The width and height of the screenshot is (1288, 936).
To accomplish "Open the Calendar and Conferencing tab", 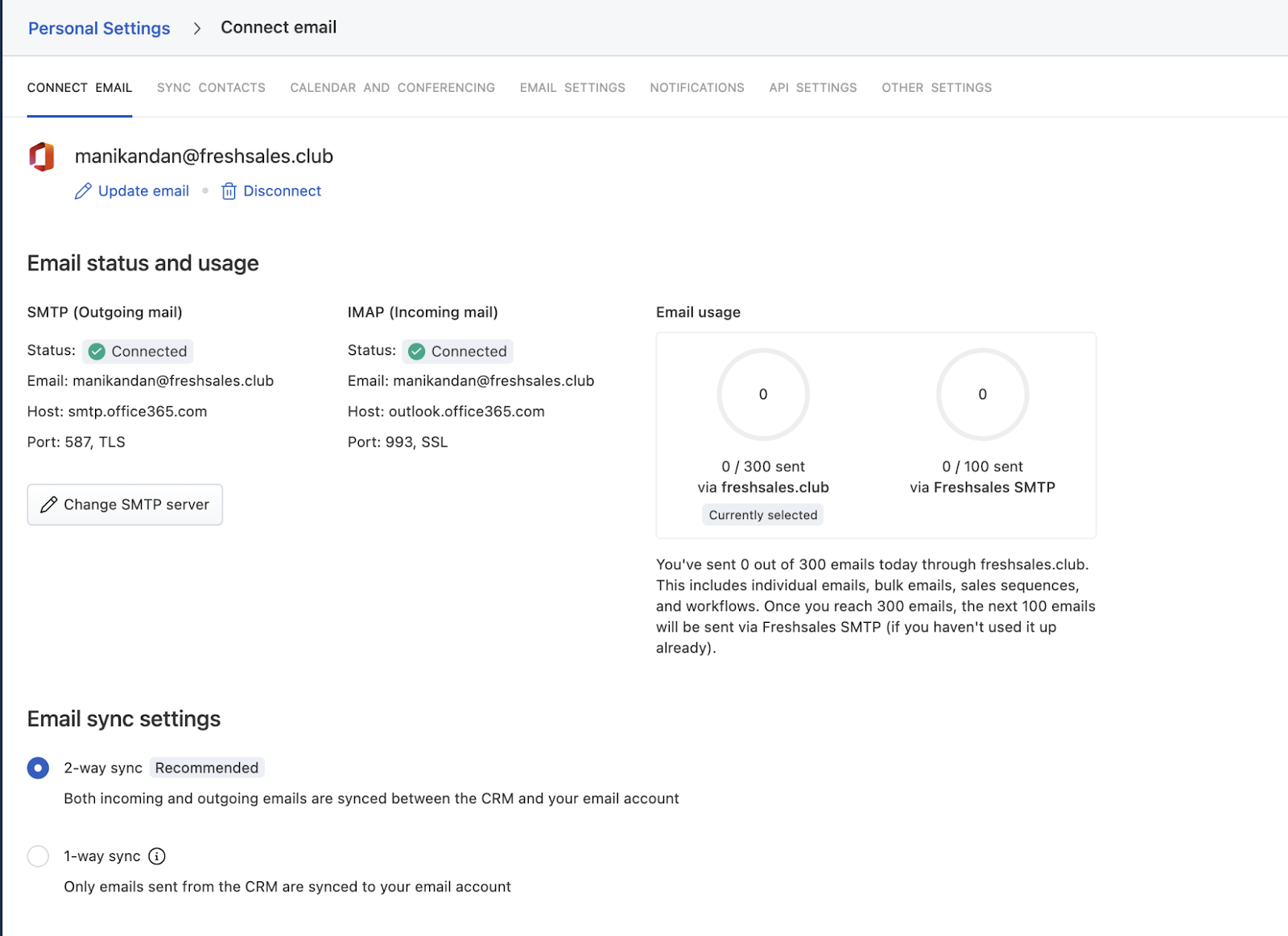I will [x=393, y=88].
